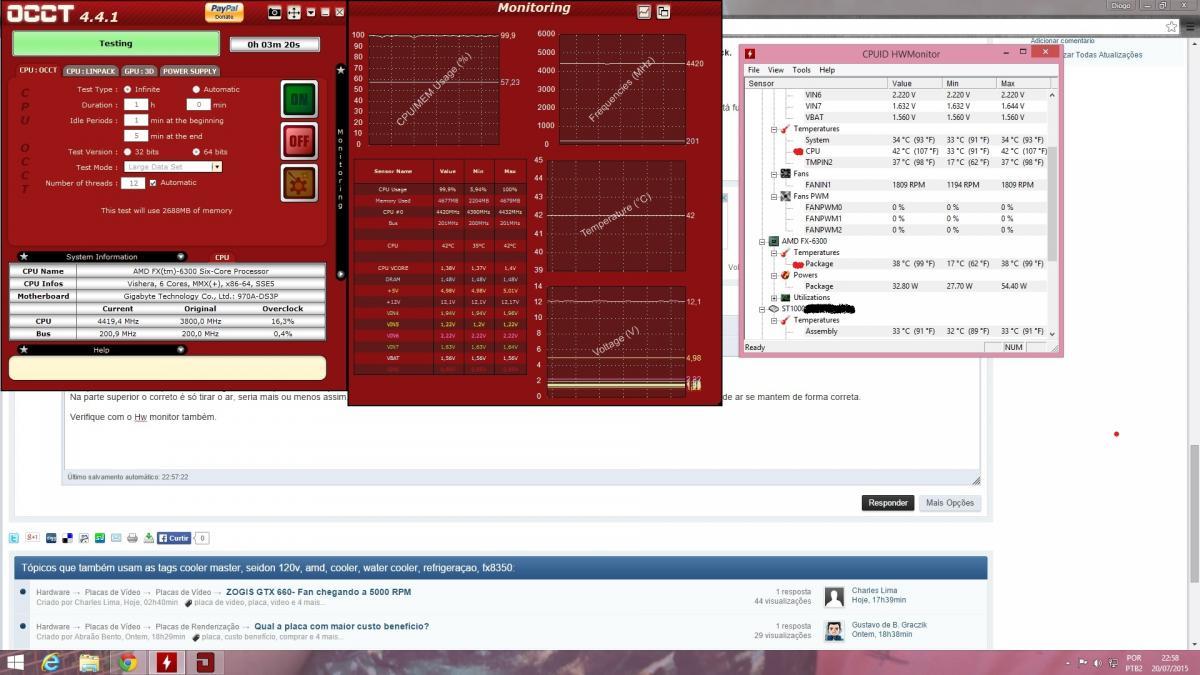Collapse Fans PWM node in HWMonitor
1200x675 pixels.
click(773, 196)
